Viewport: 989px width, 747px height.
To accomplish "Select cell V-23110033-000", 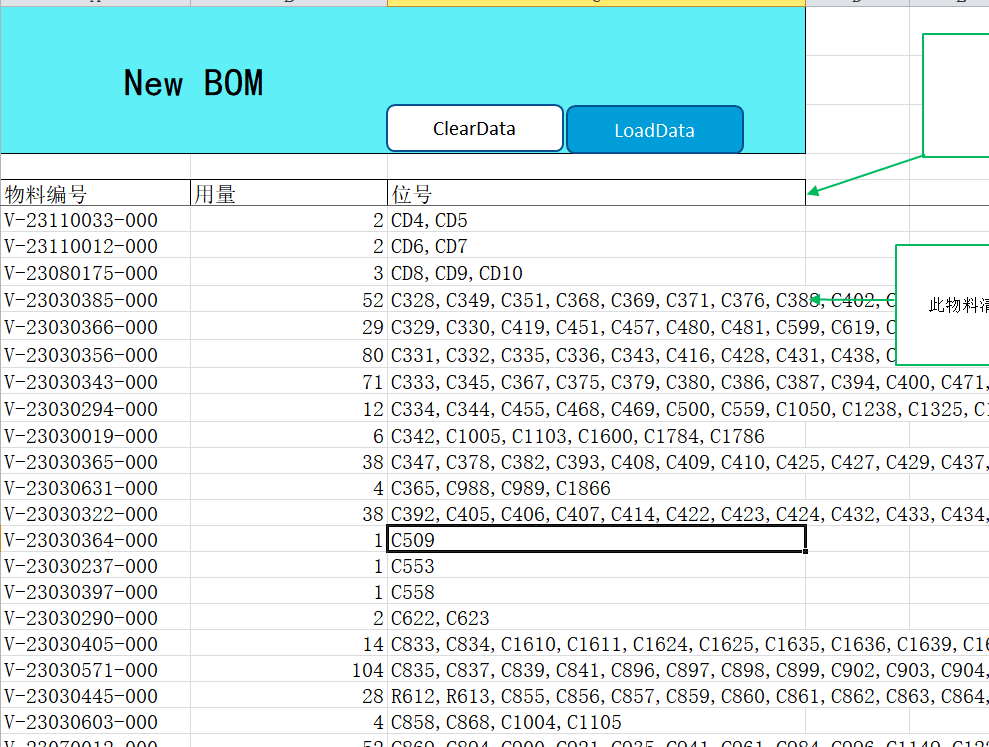I will tap(95, 220).
